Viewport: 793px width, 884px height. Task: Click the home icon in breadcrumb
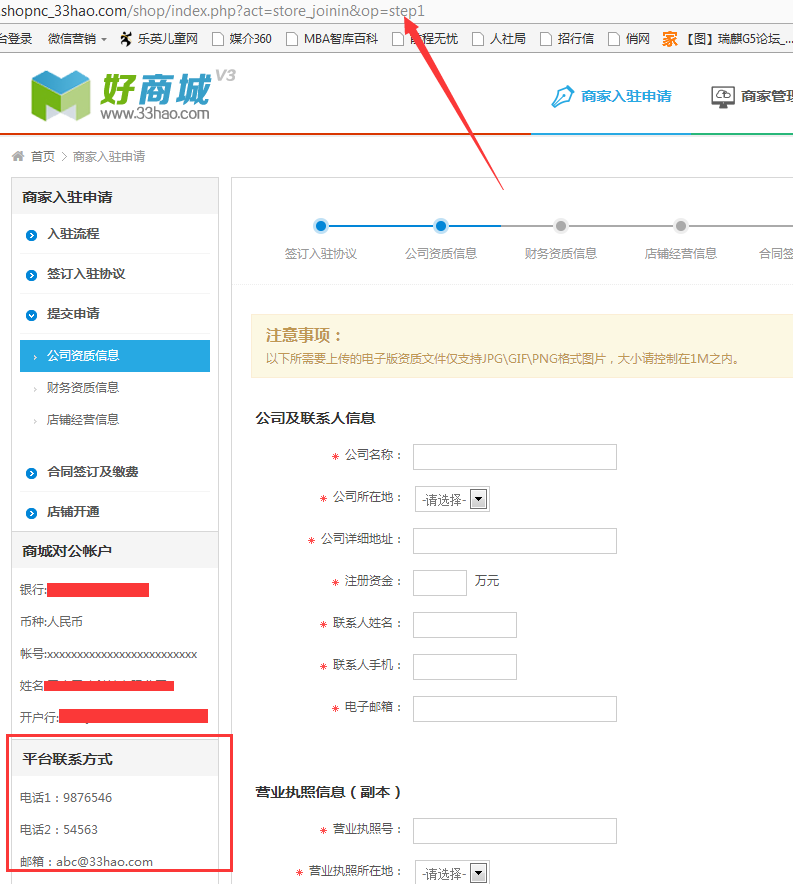(18, 156)
